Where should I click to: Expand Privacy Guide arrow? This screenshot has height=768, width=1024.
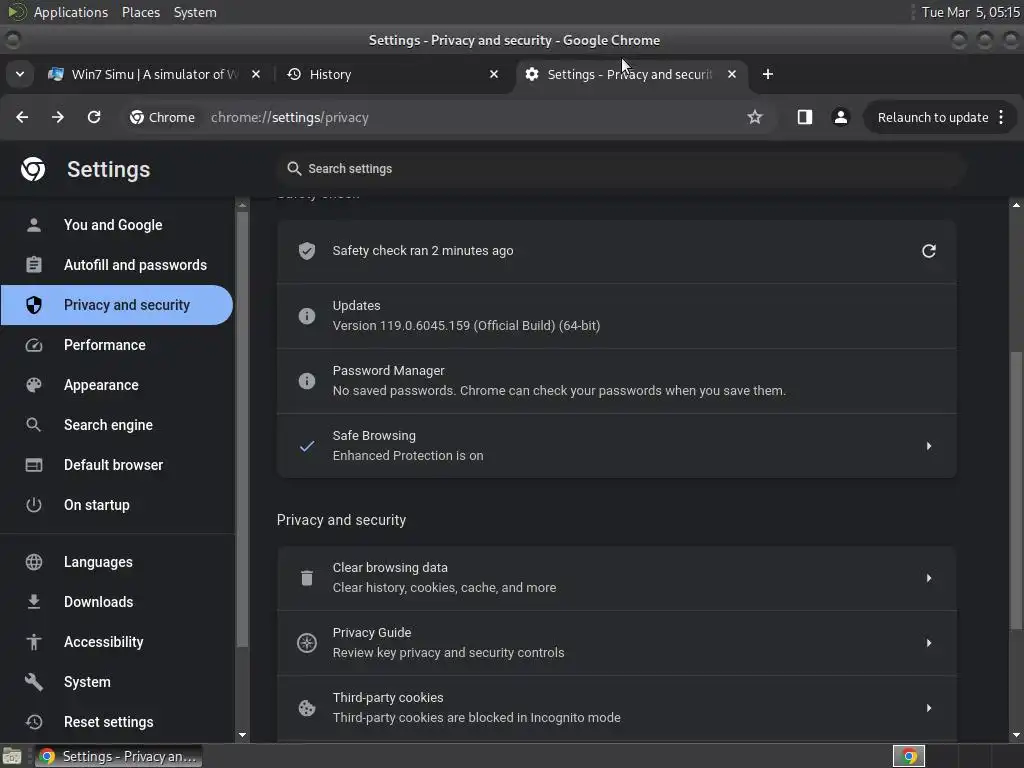pyautogui.click(x=929, y=643)
